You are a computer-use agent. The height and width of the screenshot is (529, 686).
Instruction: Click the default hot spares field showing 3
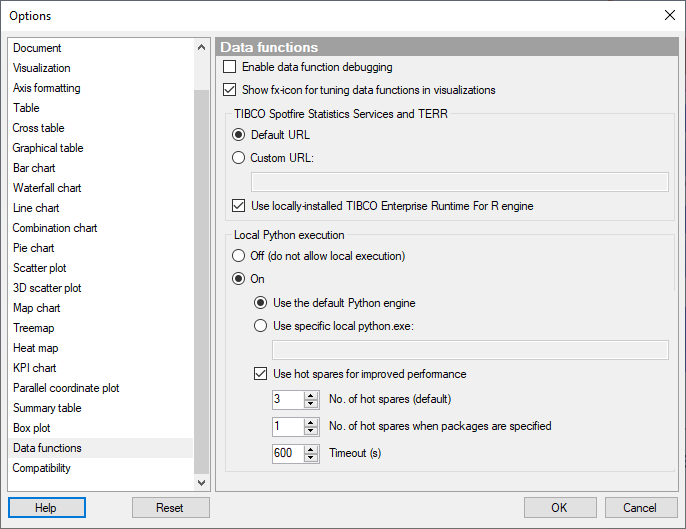pos(288,399)
